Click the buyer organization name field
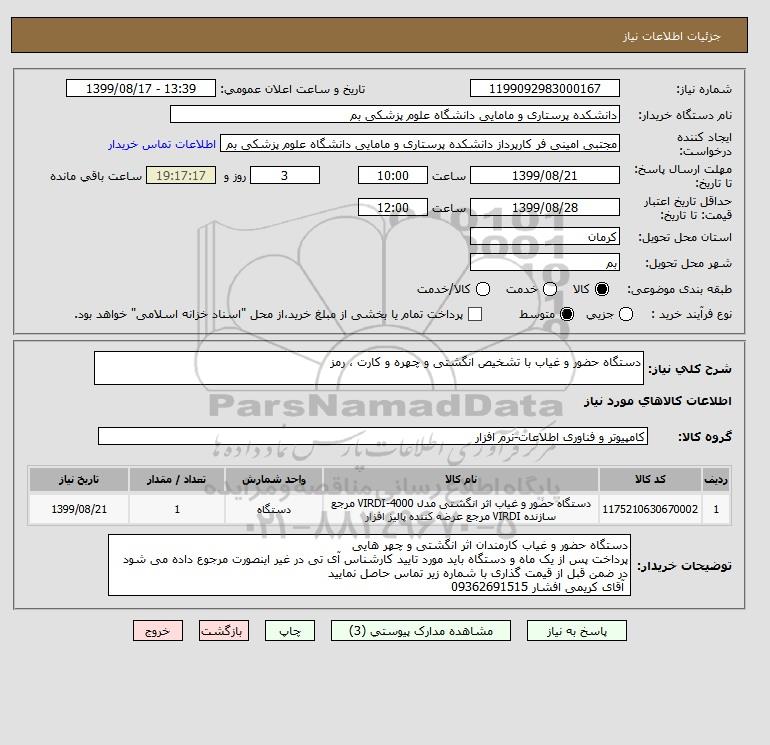 395,114
